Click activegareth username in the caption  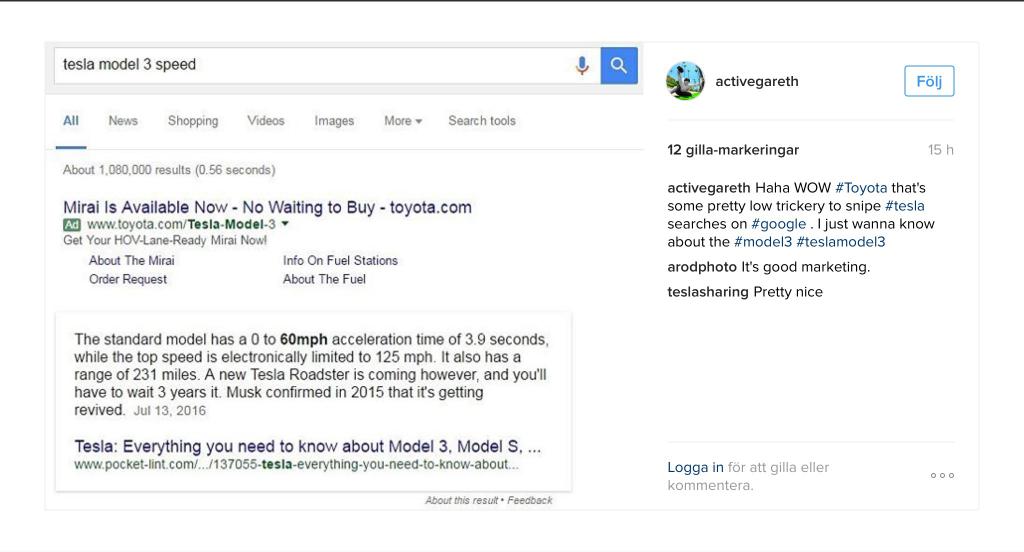709,188
